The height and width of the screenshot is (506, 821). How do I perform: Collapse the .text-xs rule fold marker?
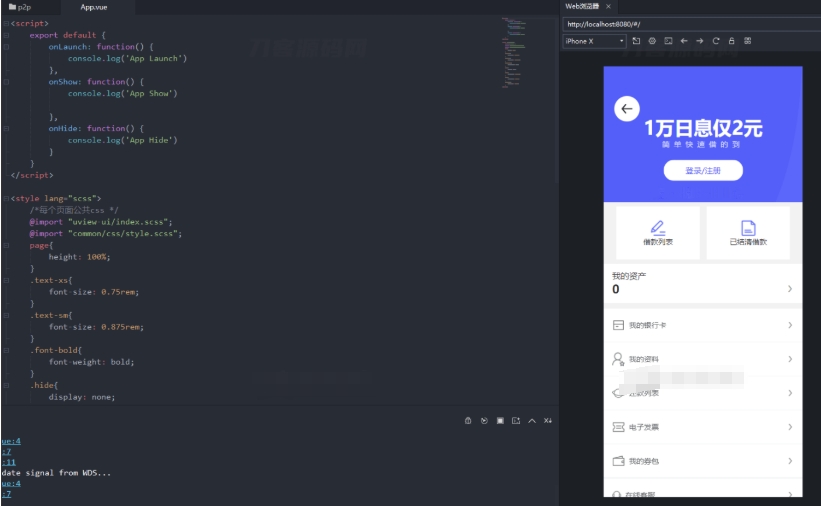6,280
